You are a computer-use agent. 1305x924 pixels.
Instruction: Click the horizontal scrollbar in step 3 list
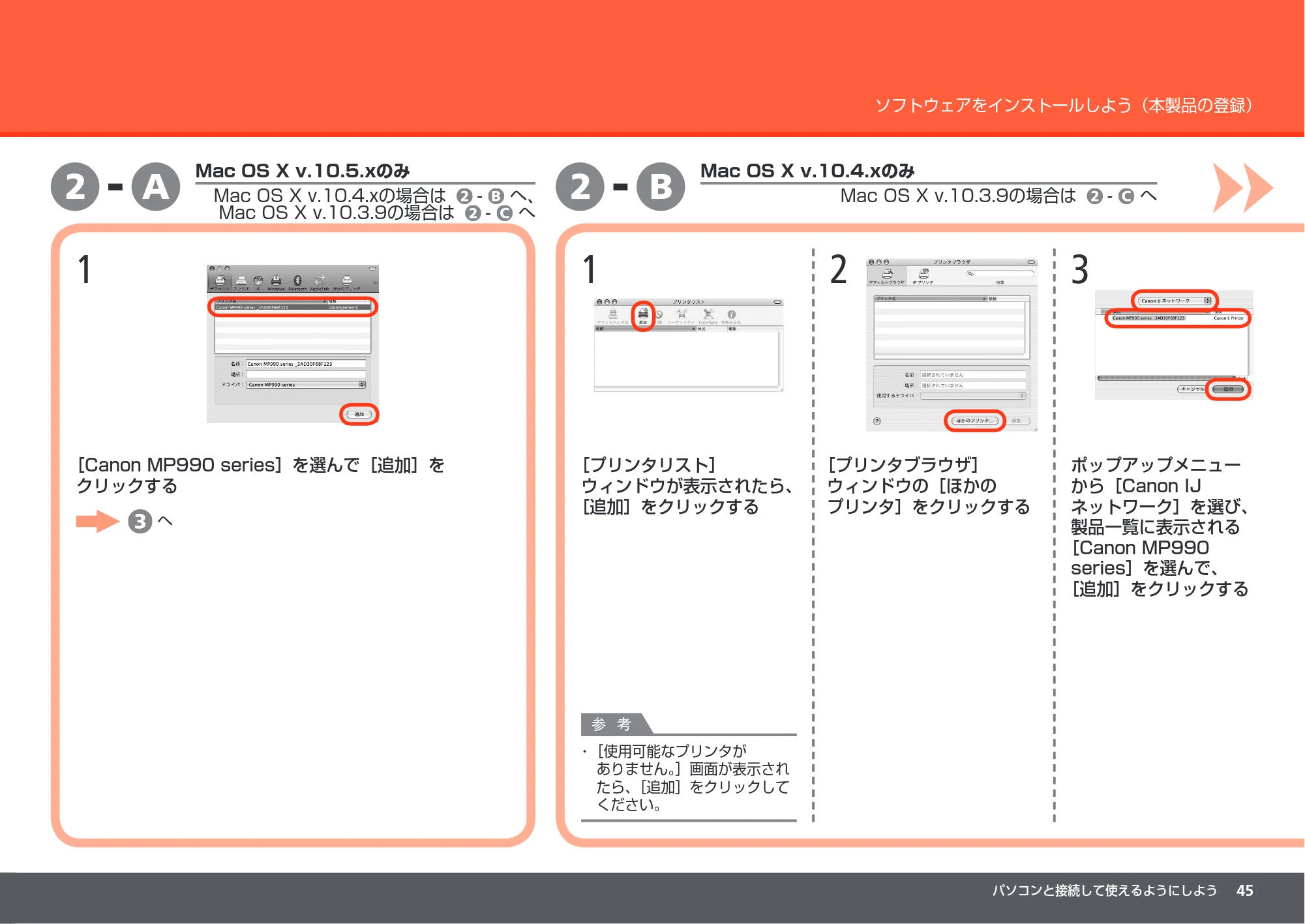pos(1167,378)
